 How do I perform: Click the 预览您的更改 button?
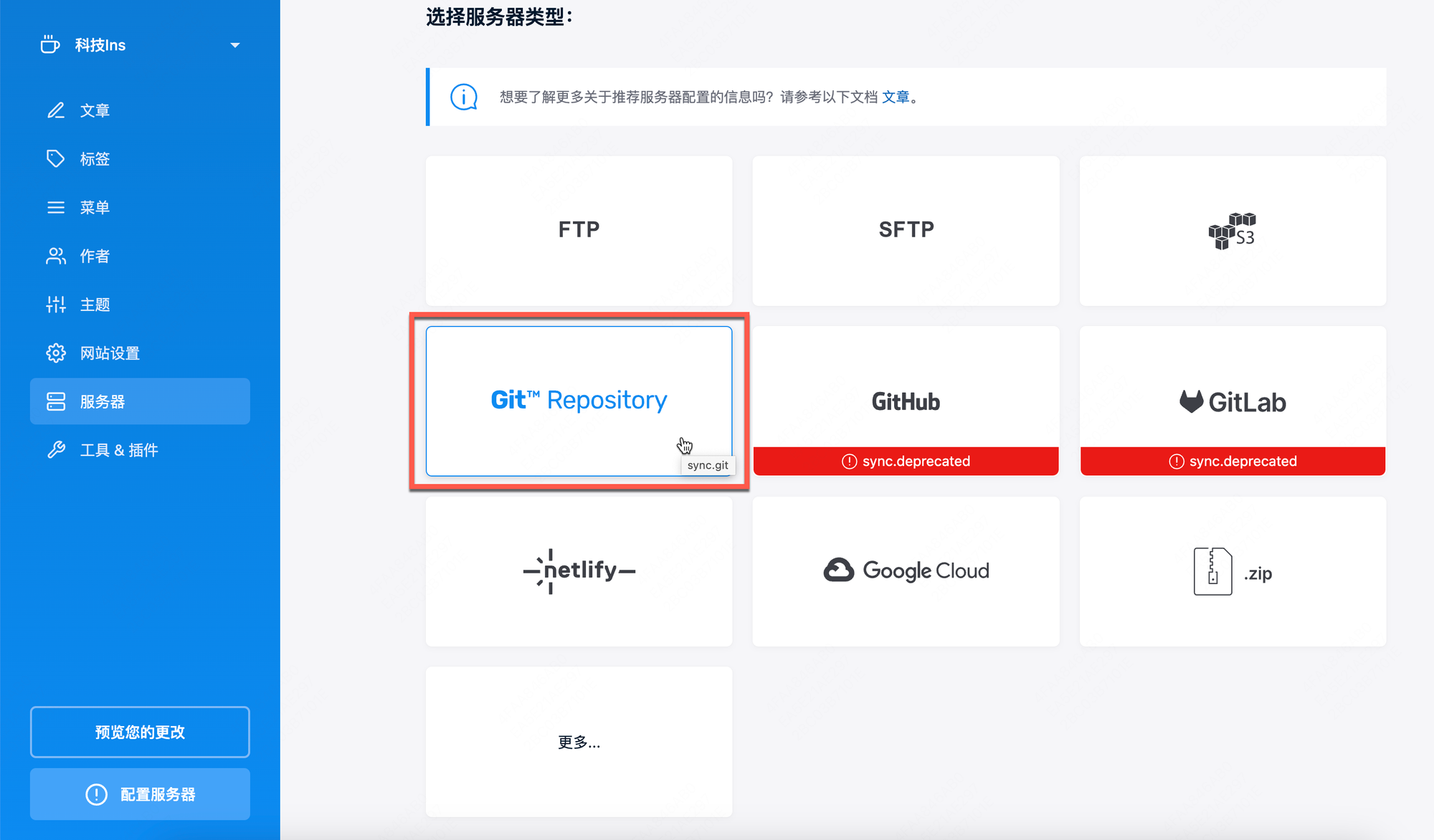[x=140, y=732]
